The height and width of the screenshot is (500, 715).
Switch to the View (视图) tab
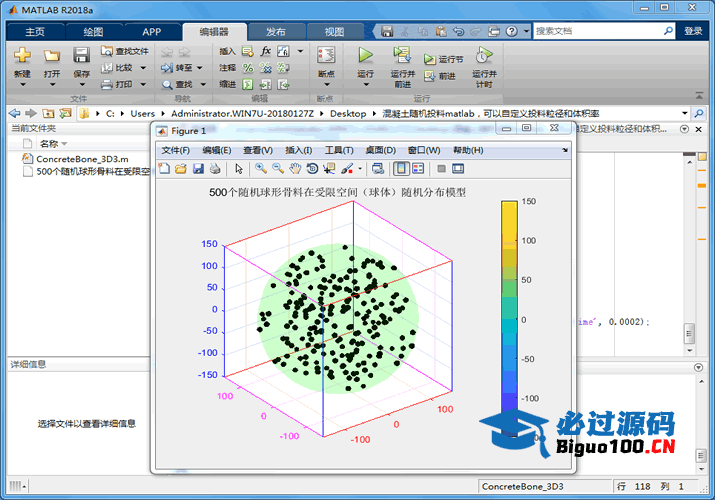[x=334, y=31]
